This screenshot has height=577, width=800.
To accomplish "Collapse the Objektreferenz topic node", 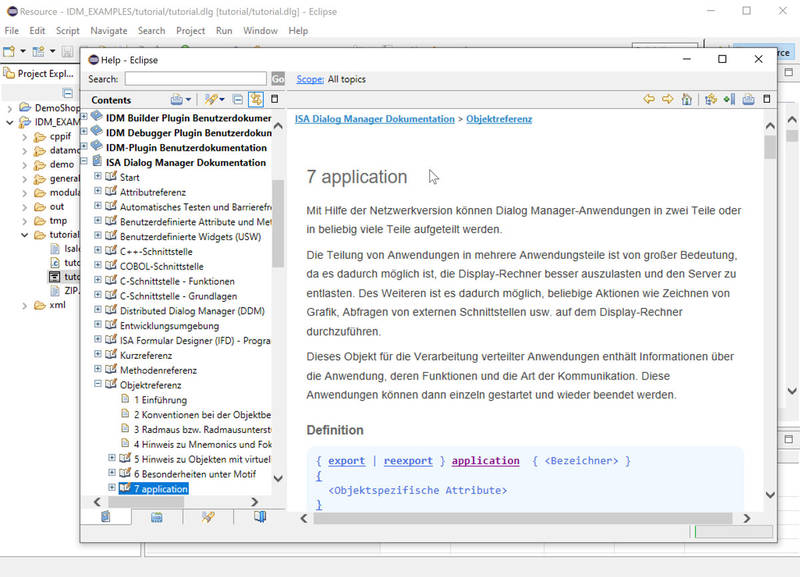I will [x=97, y=384].
